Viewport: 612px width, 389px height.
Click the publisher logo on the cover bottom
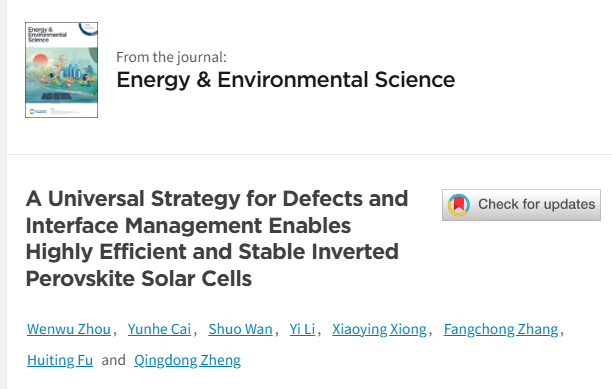(x=38, y=112)
